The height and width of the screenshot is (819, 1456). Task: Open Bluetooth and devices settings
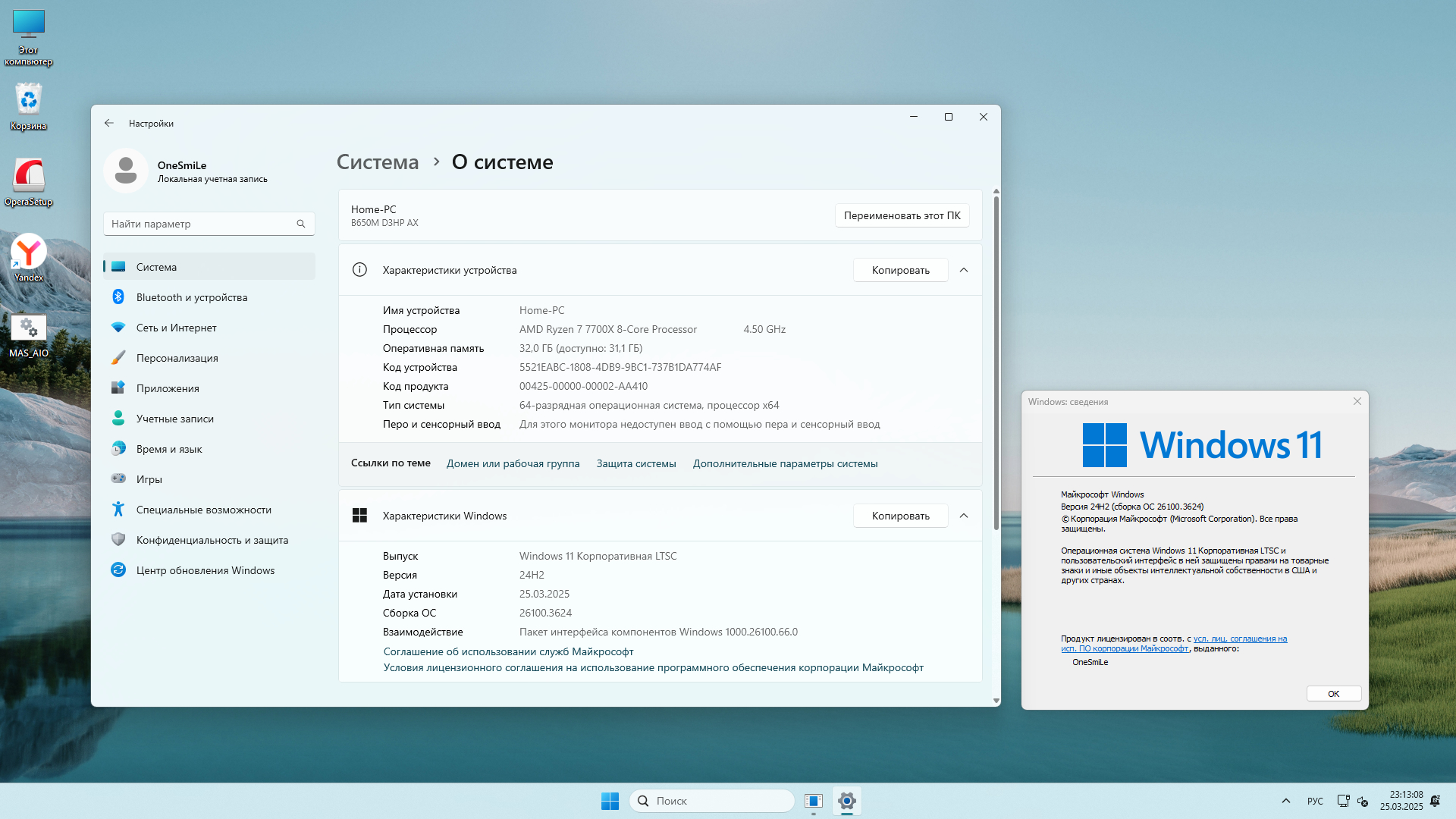coord(192,297)
